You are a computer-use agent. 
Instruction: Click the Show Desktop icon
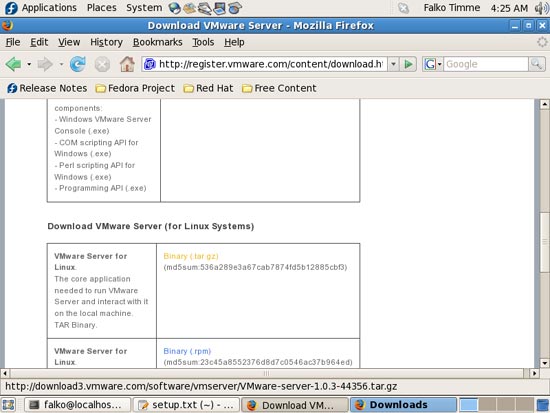pos(8,405)
